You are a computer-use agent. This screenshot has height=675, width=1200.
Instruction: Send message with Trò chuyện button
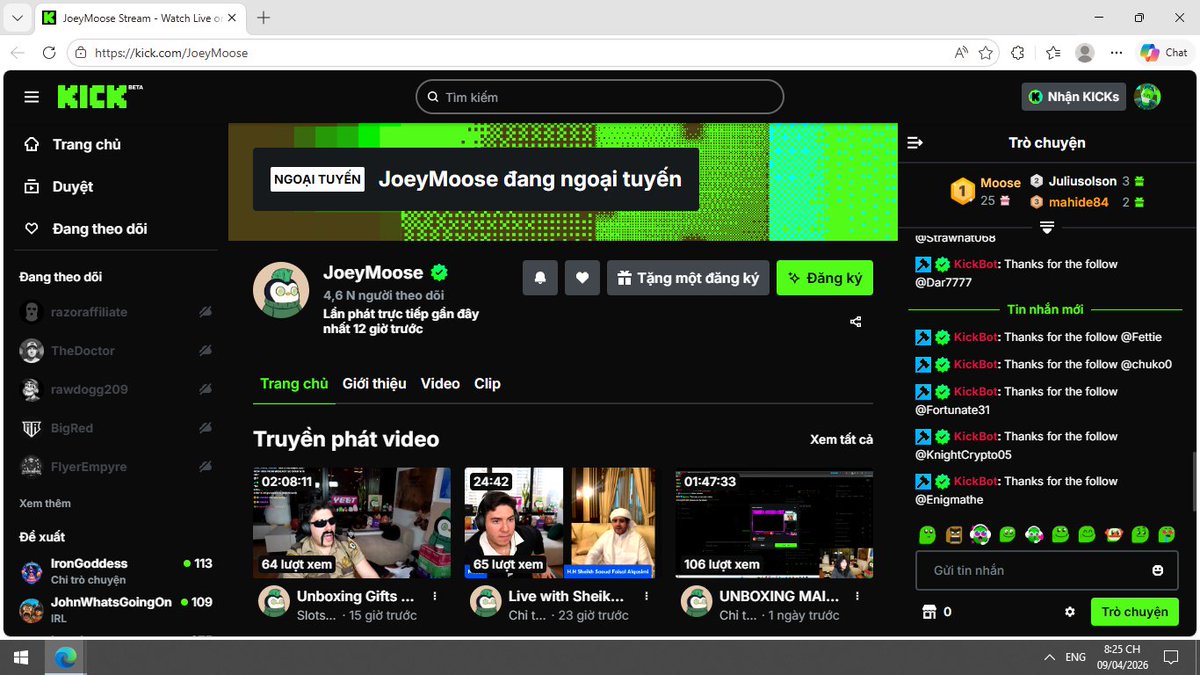pos(1134,612)
